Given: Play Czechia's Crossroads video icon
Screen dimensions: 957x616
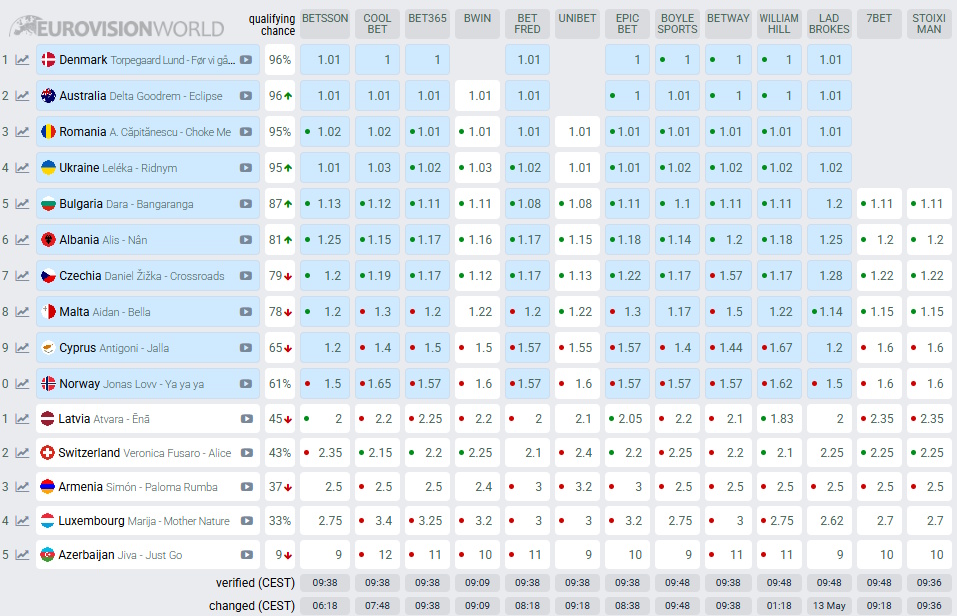Looking at the screenshot, I should pyautogui.click(x=246, y=276).
